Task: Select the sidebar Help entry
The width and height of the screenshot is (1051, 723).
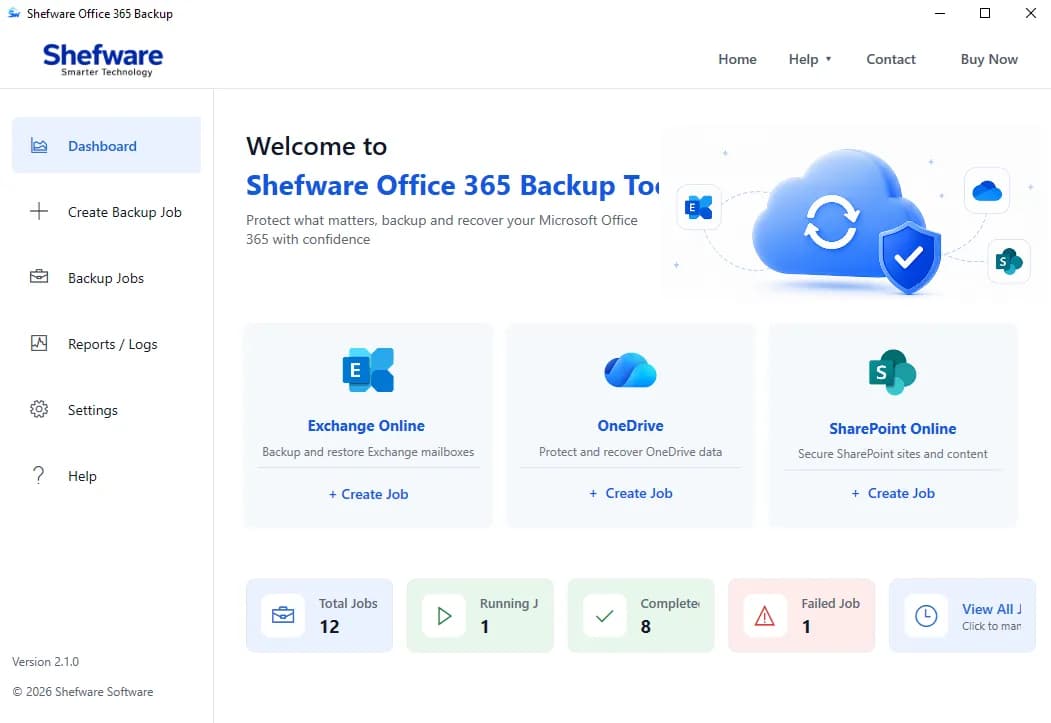Action: pos(107,476)
